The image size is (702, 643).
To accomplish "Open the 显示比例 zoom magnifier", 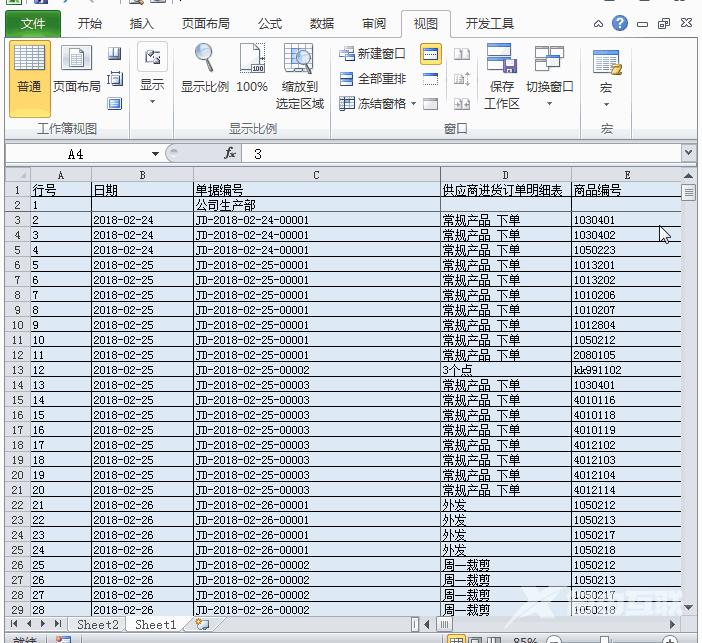I will click(204, 68).
